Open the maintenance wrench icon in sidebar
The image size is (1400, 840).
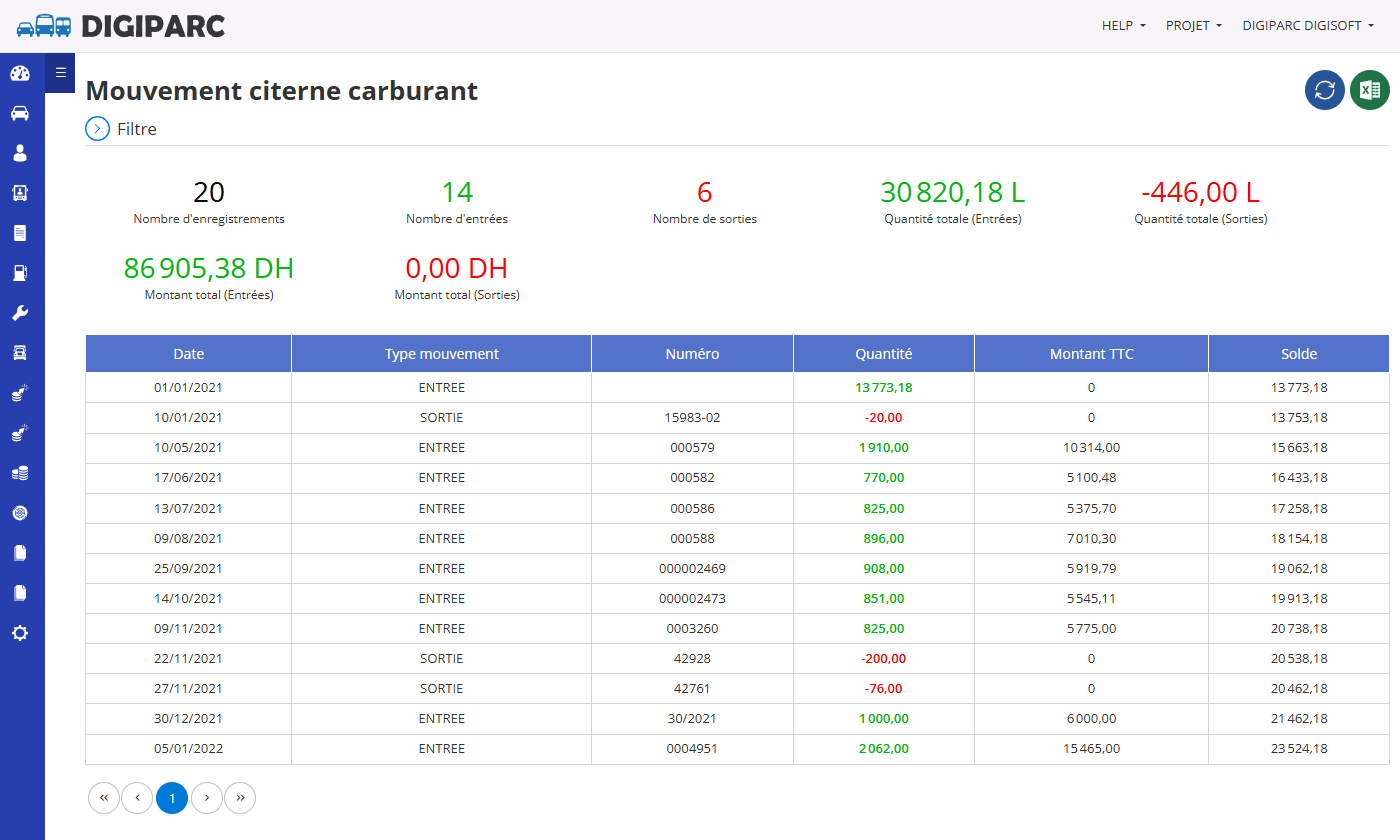tap(20, 313)
